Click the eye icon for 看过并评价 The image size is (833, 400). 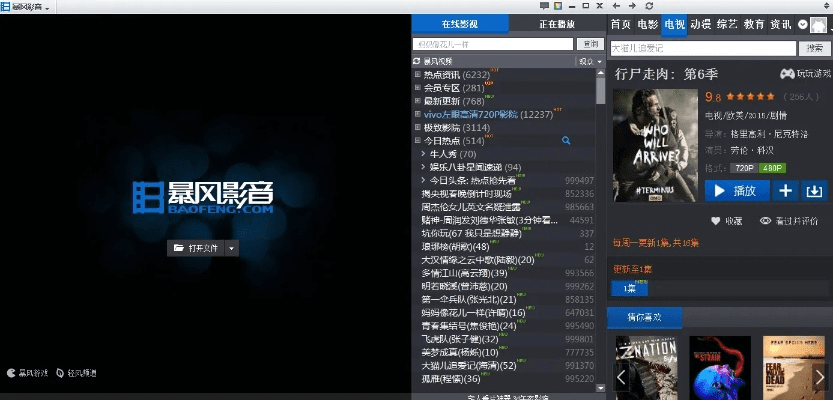[x=765, y=221]
